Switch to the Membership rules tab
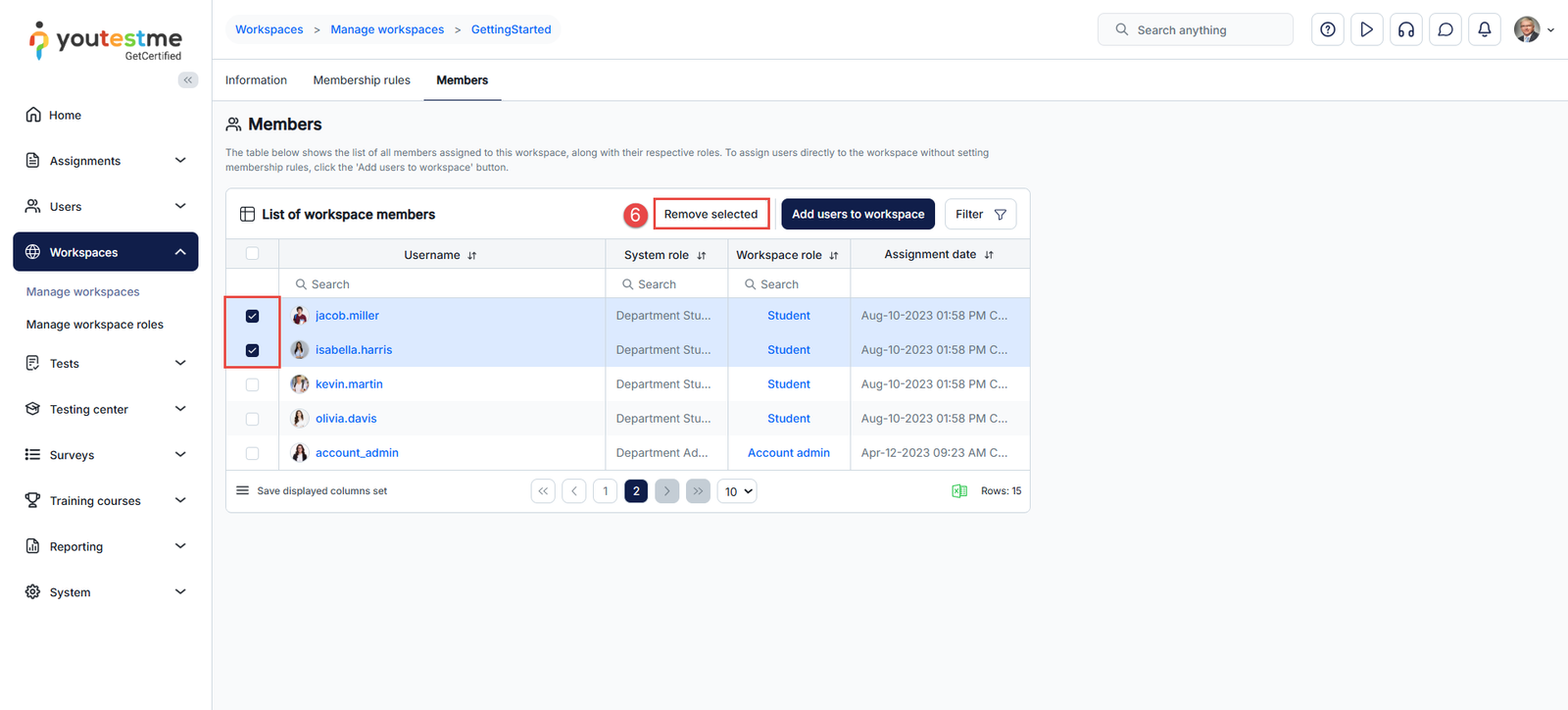This screenshot has width=1568, height=710. 362,80
